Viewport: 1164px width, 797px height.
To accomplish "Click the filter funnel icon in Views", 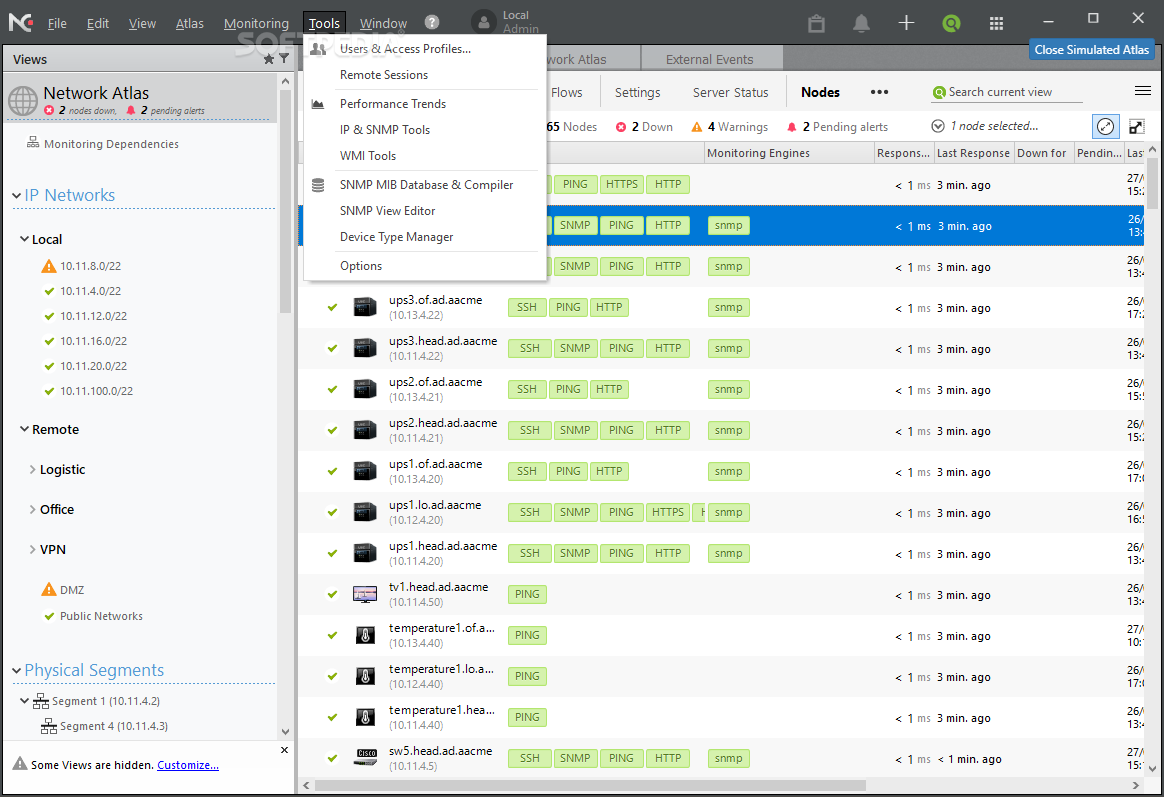I will [x=284, y=59].
